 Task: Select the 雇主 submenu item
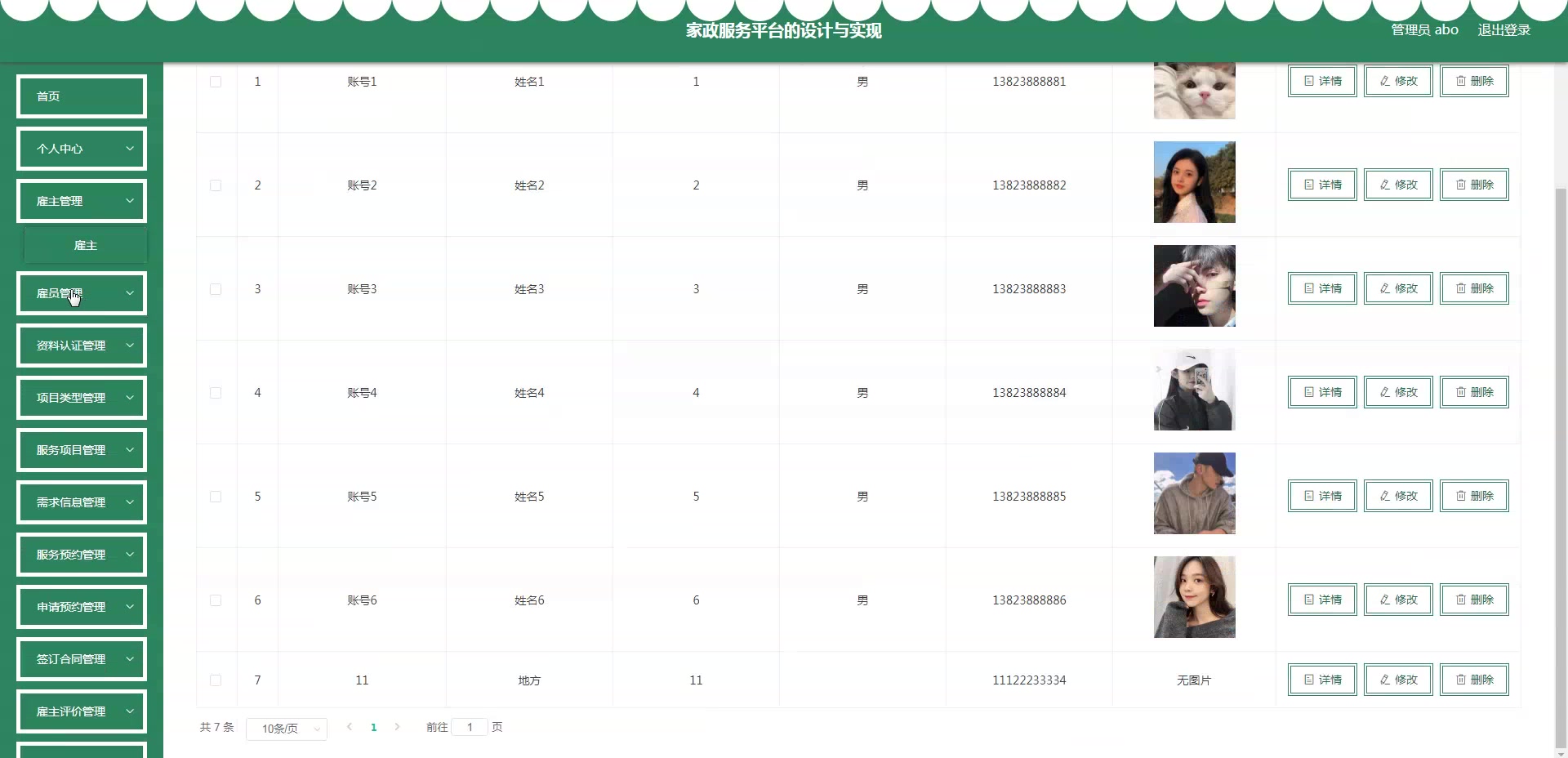(x=86, y=245)
